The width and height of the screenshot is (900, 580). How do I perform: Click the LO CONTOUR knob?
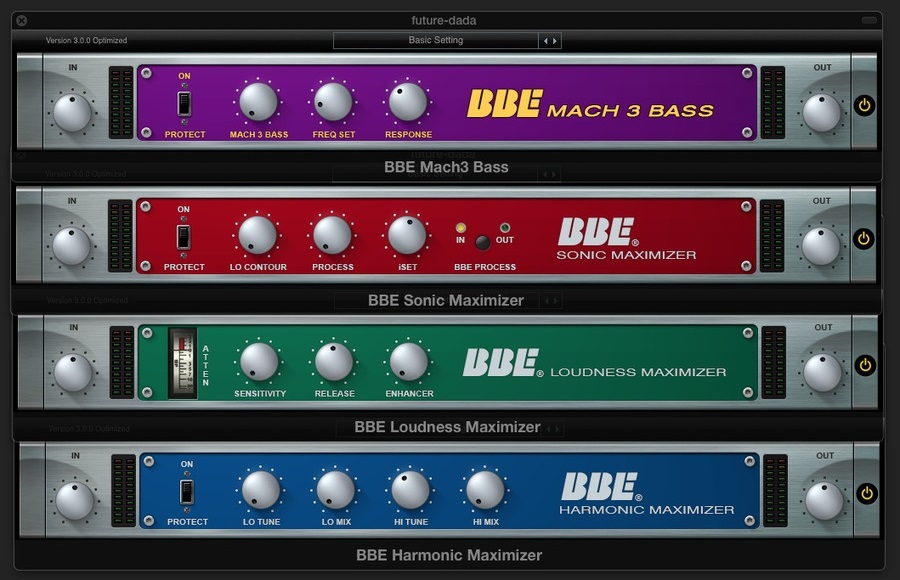click(x=257, y=235)
